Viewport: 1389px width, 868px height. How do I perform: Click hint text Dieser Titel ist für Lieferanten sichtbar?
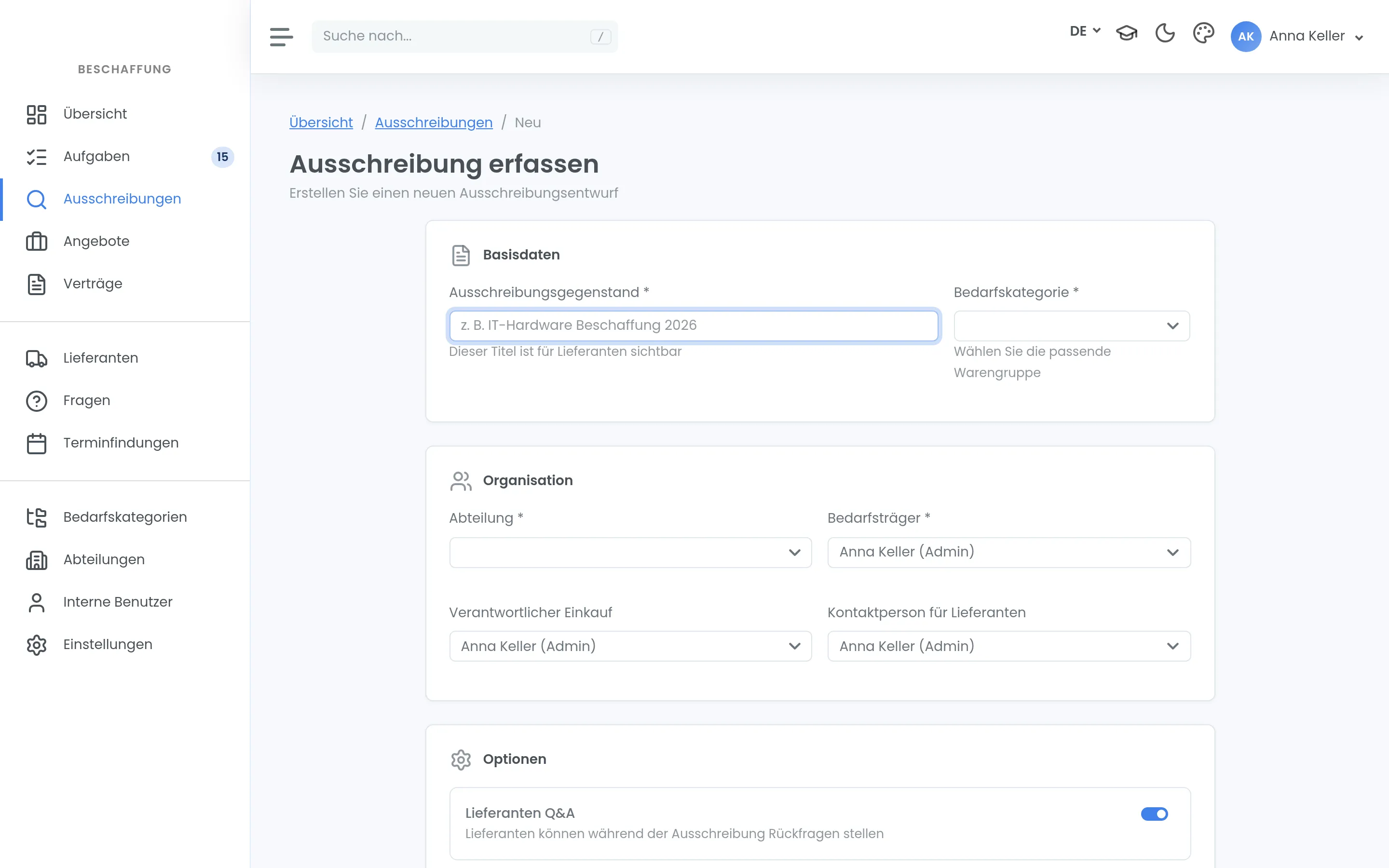pos(565,352)
